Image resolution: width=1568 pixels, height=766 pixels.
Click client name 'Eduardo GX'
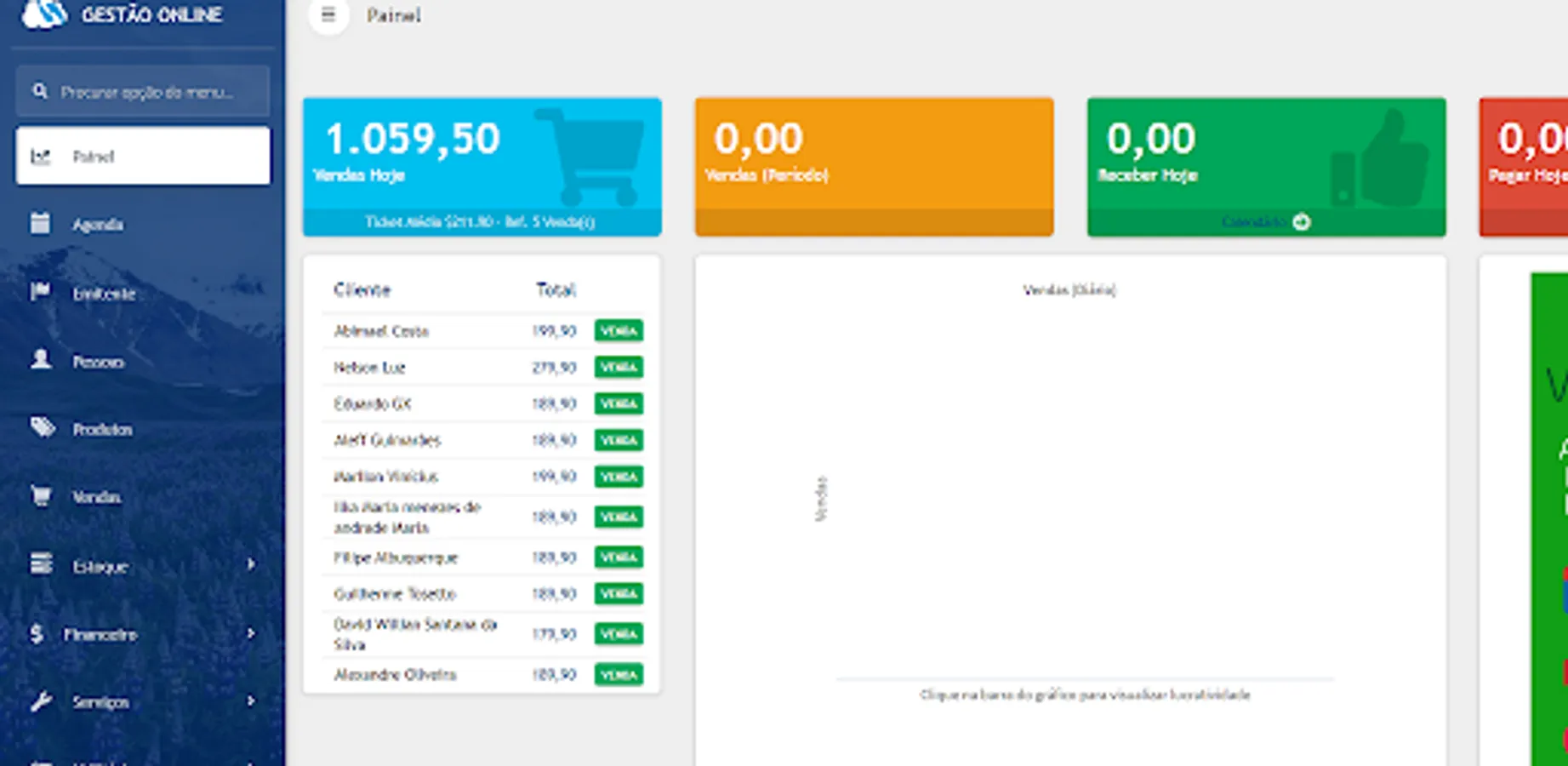point(373,403)
